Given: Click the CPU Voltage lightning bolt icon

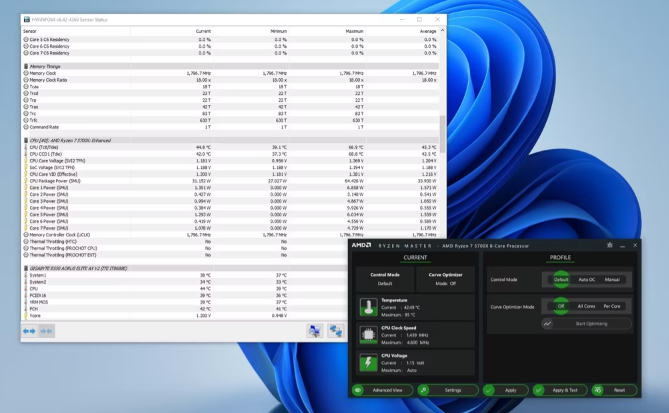Looking at the screenshot, I should pyautogui.click(x=368, y=363).
